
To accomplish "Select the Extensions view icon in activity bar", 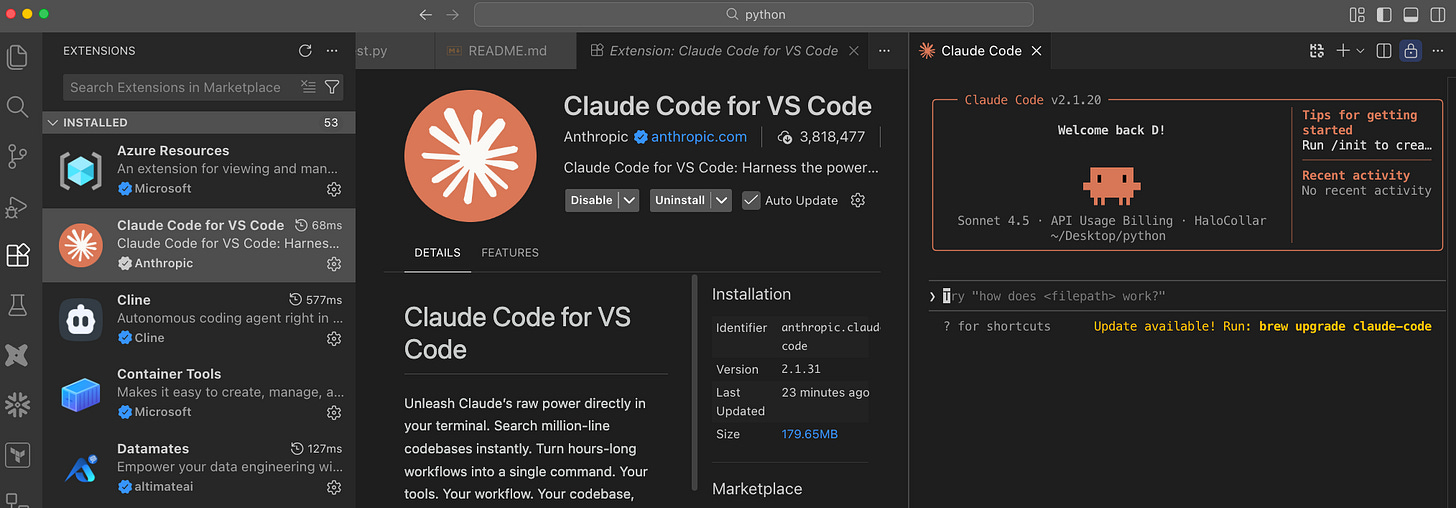I will 17,255.
